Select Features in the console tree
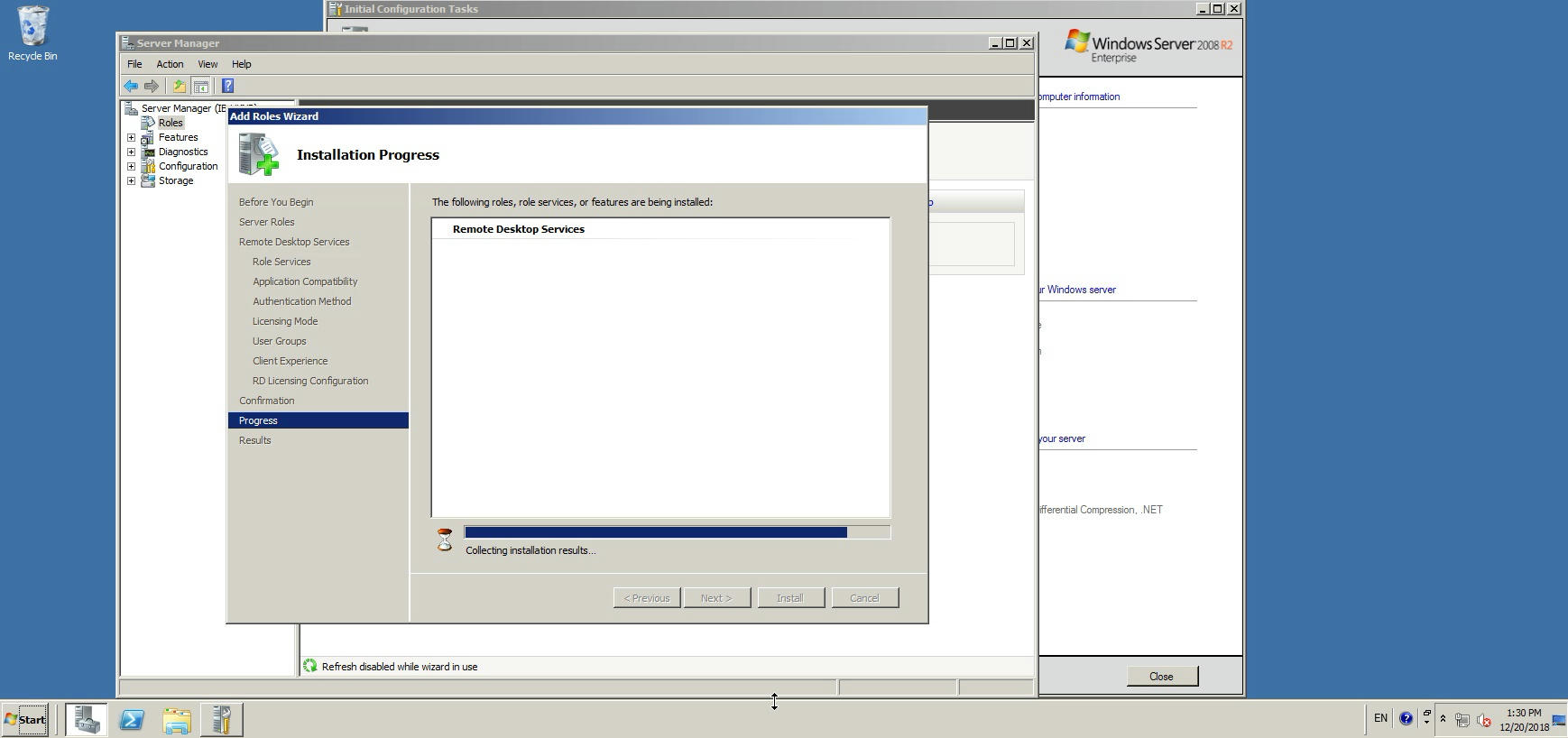 point(178,137)
